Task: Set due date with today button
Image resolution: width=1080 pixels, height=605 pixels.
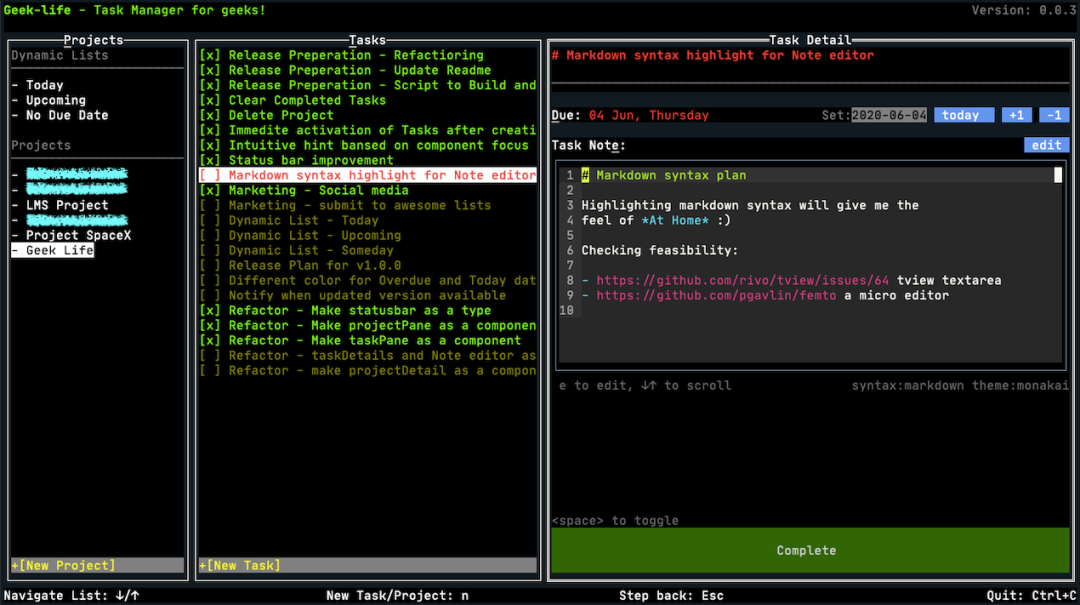Action: 963,115
